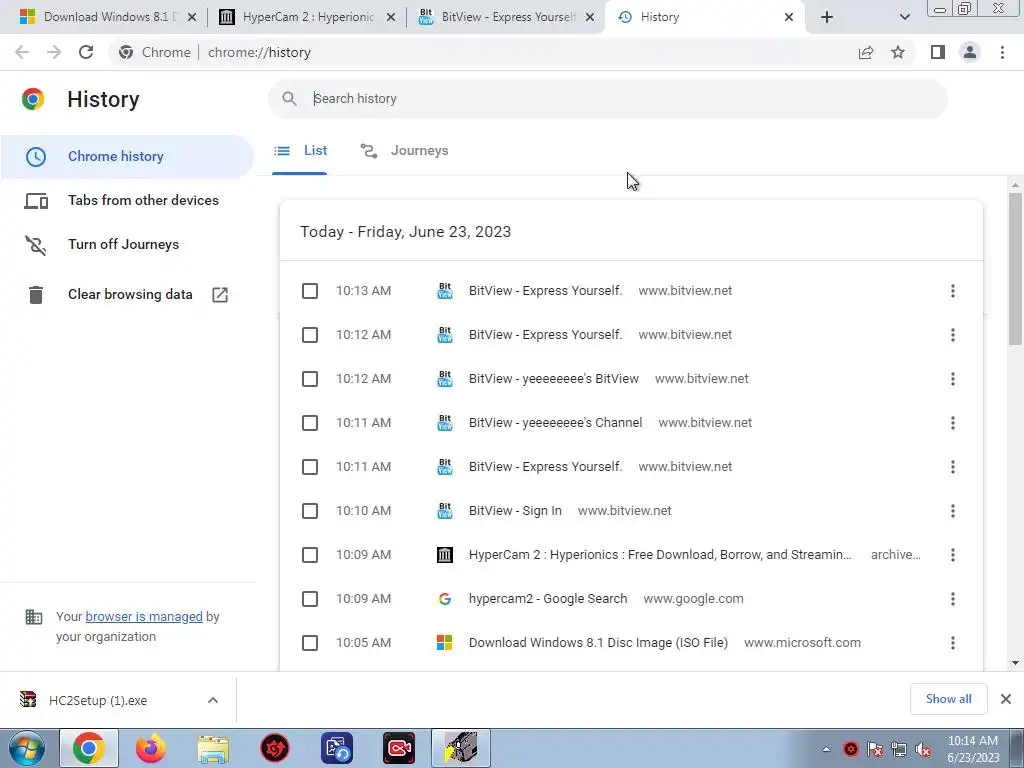Toggle the side panel icon
The height and width of the screenshot is (768, 1024).
tap(938, 52)
